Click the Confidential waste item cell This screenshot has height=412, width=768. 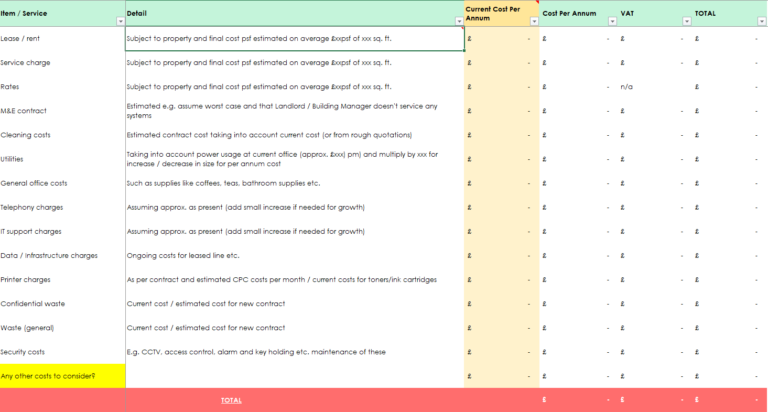coord(62,304)
